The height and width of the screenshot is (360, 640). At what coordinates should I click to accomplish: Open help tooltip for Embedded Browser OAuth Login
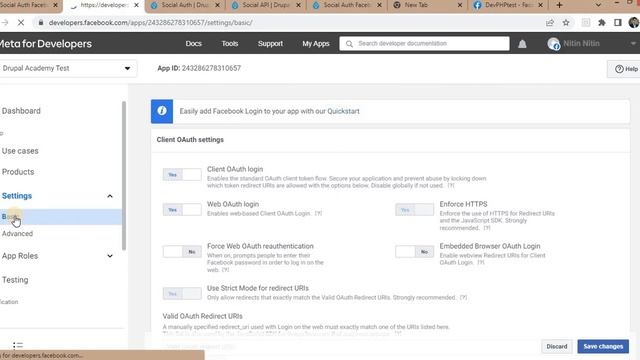point(481,262)
